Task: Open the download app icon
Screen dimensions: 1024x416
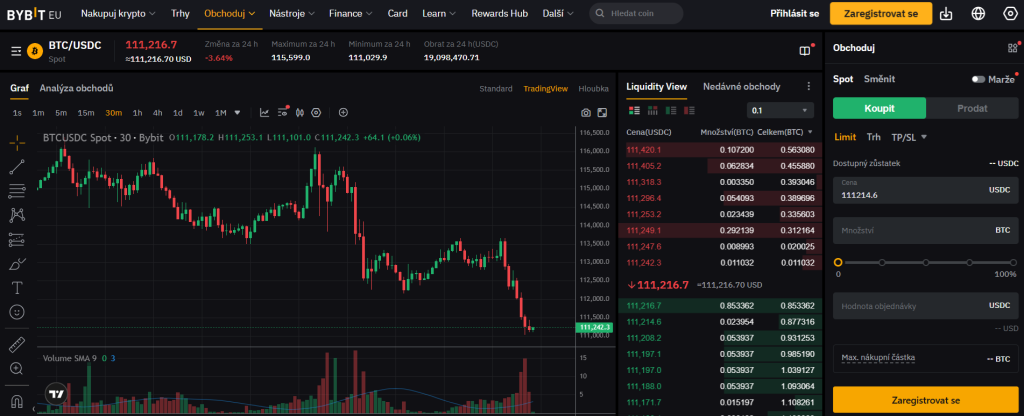Action: pos(946,13)
